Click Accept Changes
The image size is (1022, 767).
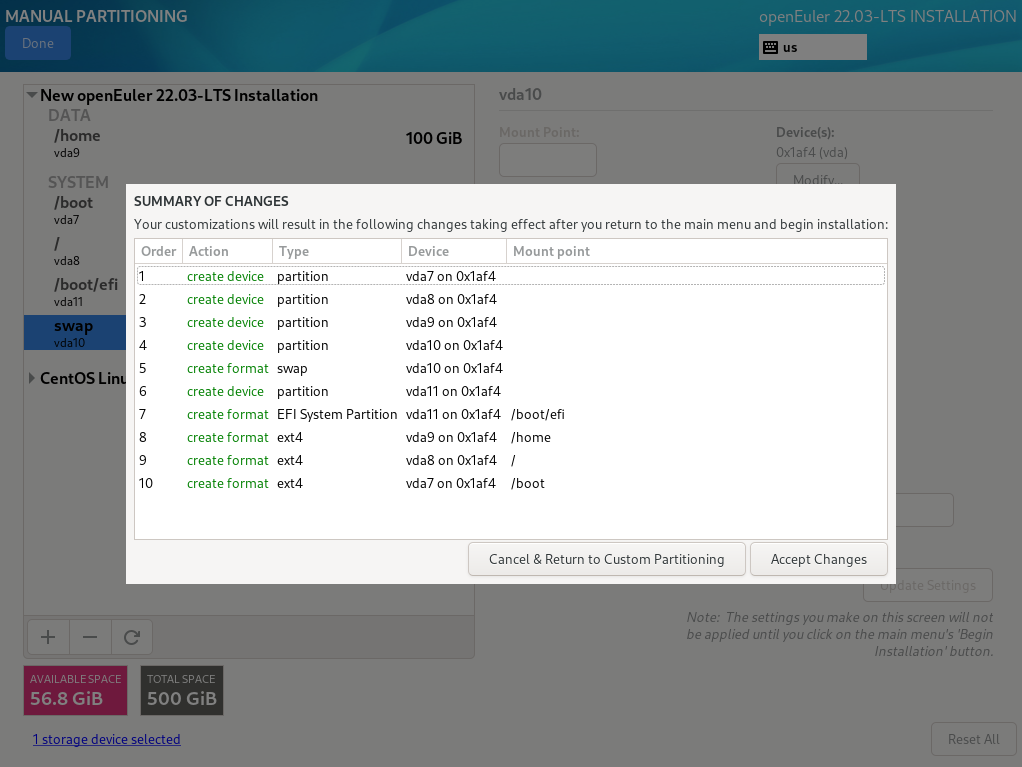click(819, 559)
